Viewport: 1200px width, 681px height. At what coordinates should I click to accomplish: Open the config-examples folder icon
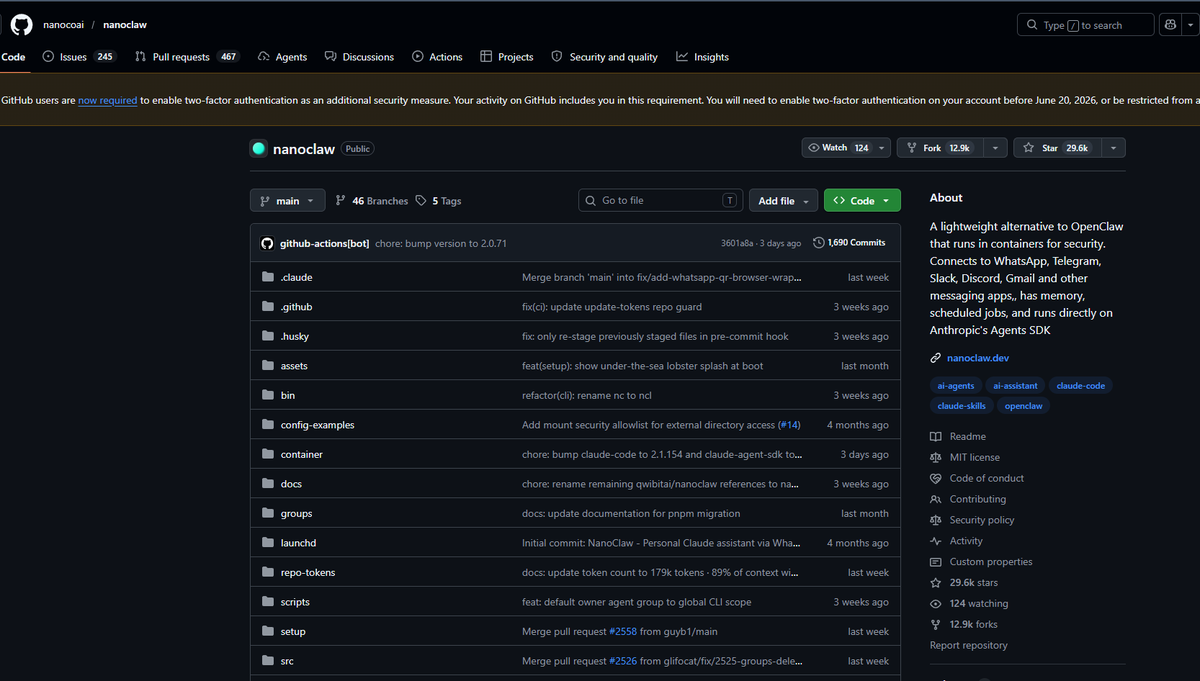point(268,425)
